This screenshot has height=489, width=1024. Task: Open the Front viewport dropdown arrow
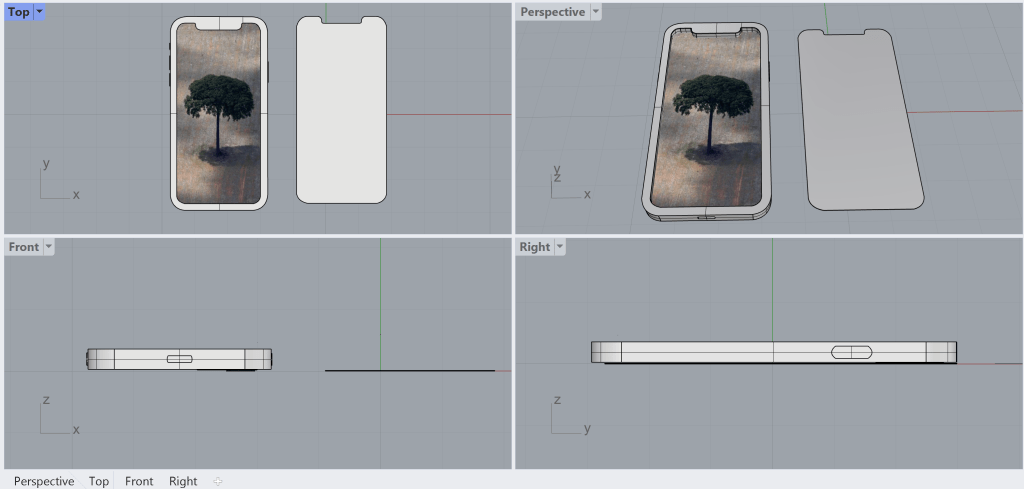(x=48, y=247)
